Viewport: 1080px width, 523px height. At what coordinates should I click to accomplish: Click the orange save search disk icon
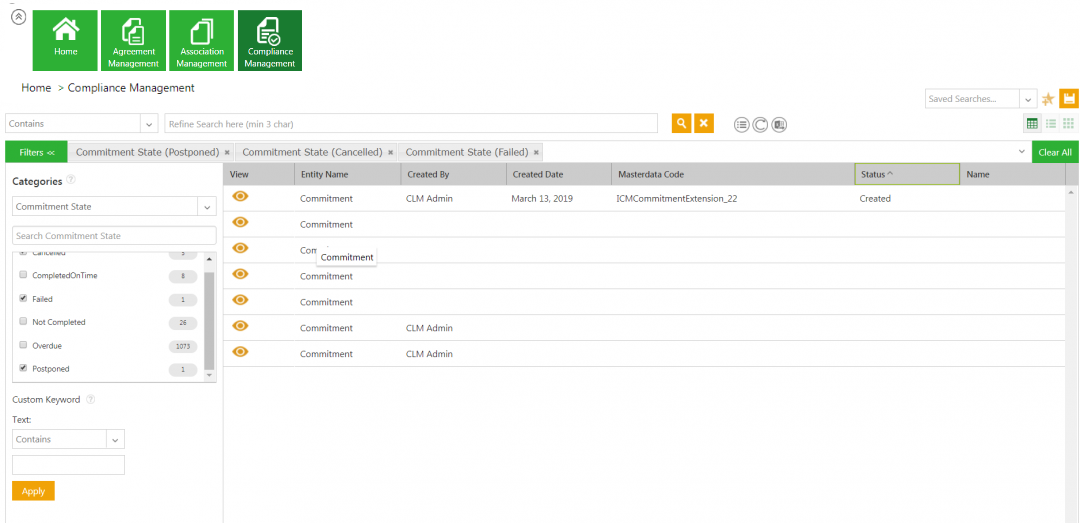1068,98
